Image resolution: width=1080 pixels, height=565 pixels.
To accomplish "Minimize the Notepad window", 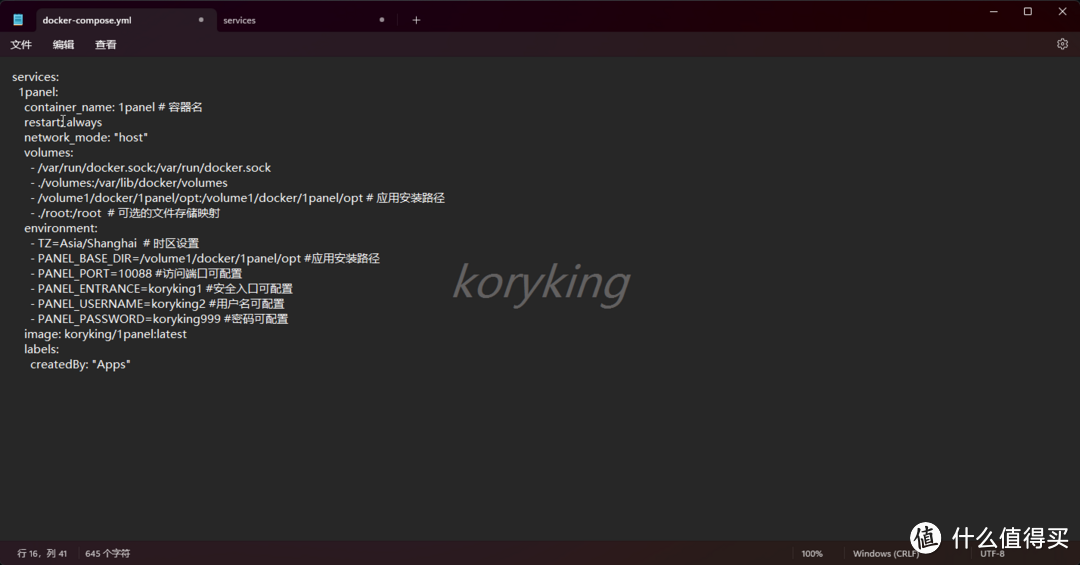I will [994, 12].
